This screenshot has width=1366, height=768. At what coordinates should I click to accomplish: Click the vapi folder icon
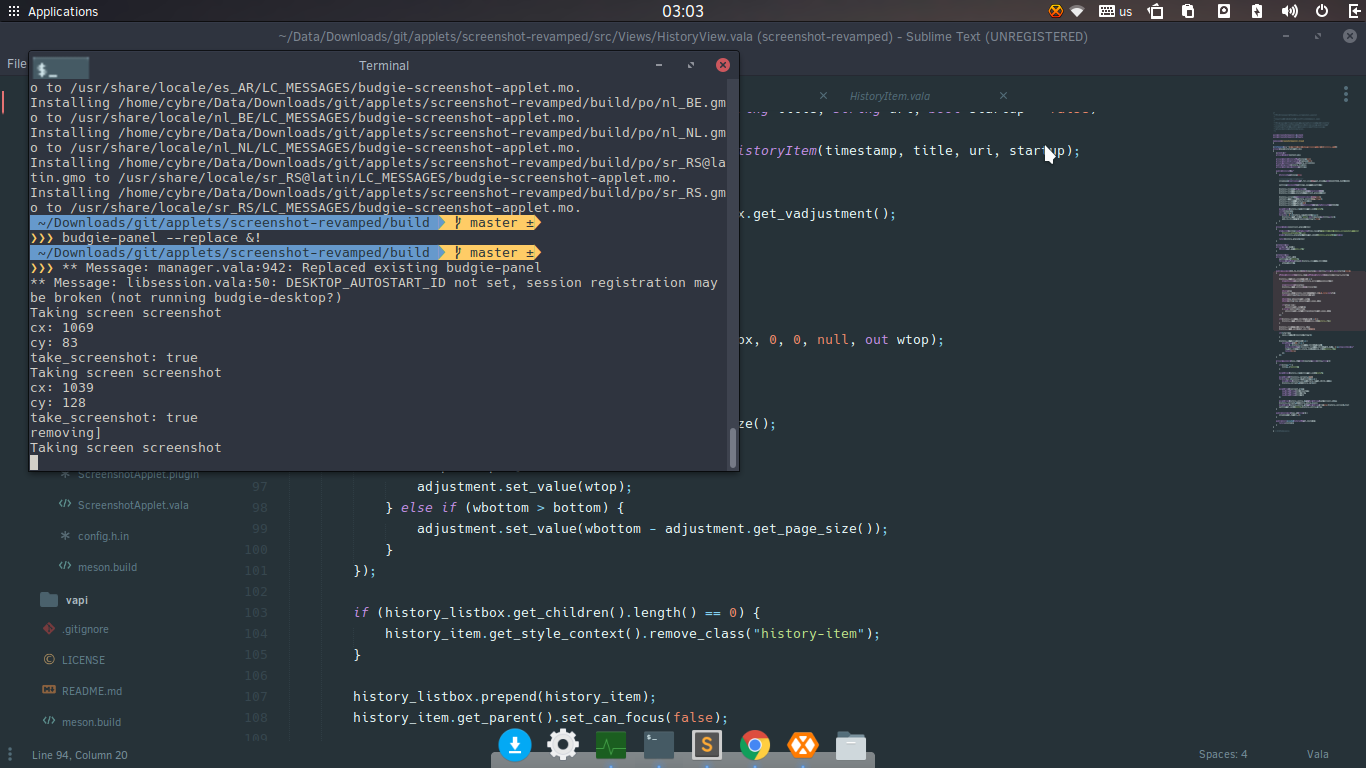pyautogui.click(x=49, y=600)
